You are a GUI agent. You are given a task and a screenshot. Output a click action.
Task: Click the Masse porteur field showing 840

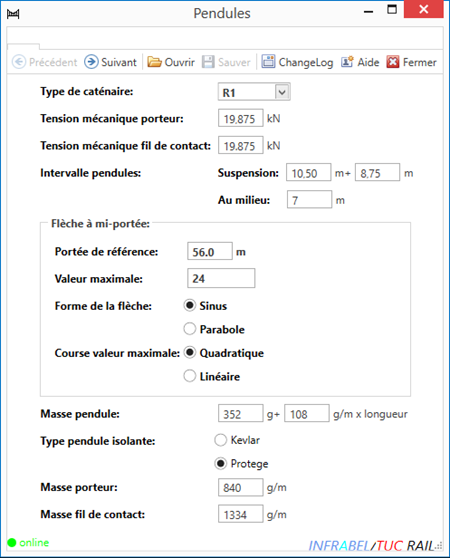[240, 487]
